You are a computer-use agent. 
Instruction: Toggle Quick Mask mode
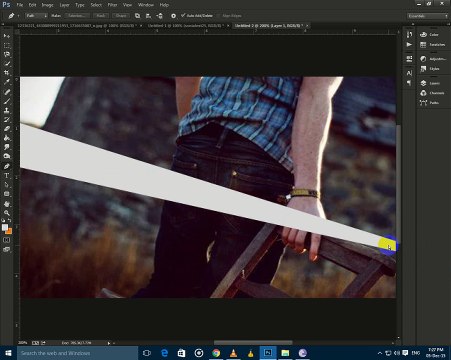[6, 240]
